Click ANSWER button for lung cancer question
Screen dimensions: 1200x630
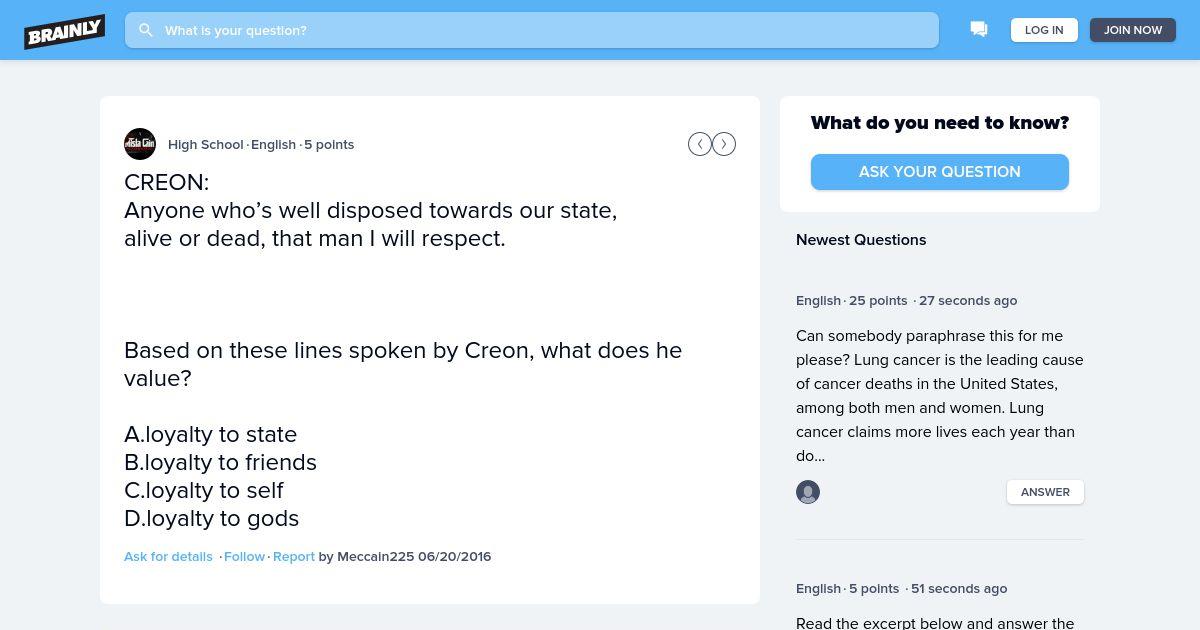click(x=1045, y=492)
